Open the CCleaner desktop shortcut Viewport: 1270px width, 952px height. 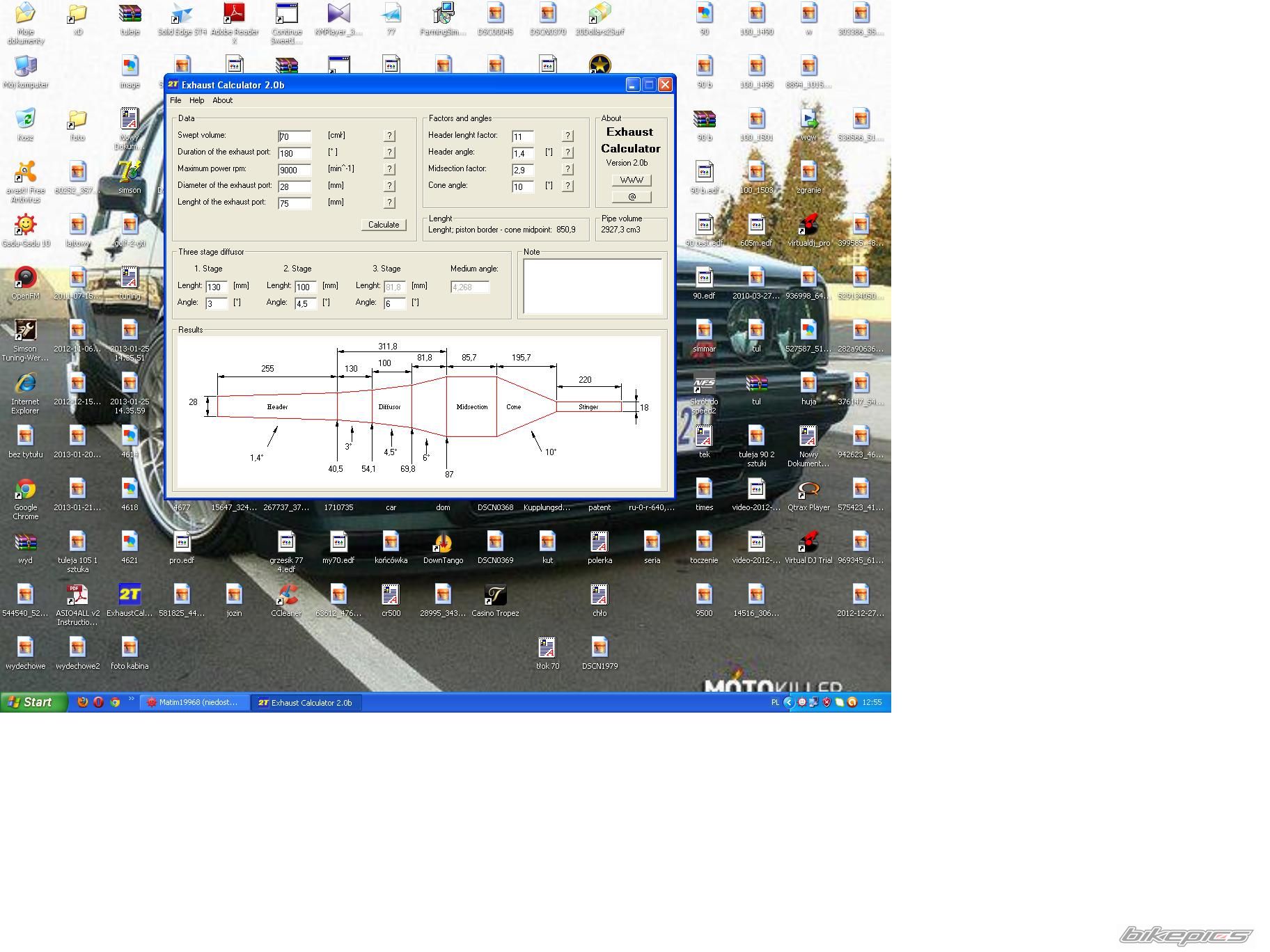coord(286,596)
